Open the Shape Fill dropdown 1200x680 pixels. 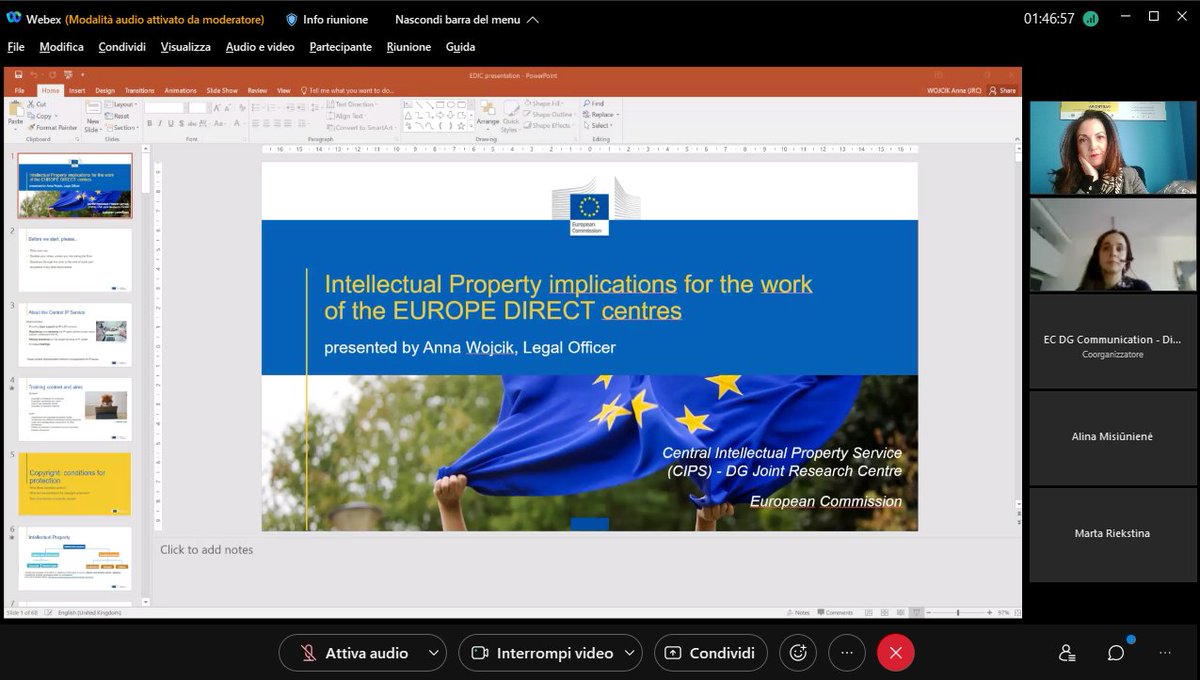546,104
